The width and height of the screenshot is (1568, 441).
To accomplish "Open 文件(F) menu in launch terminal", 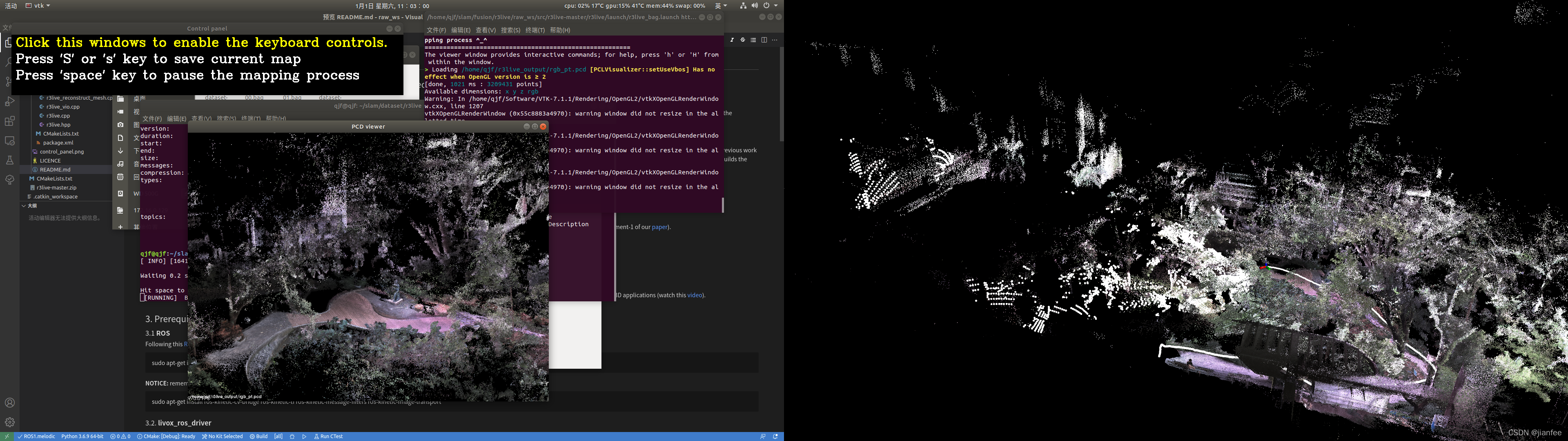I will 437,30.
